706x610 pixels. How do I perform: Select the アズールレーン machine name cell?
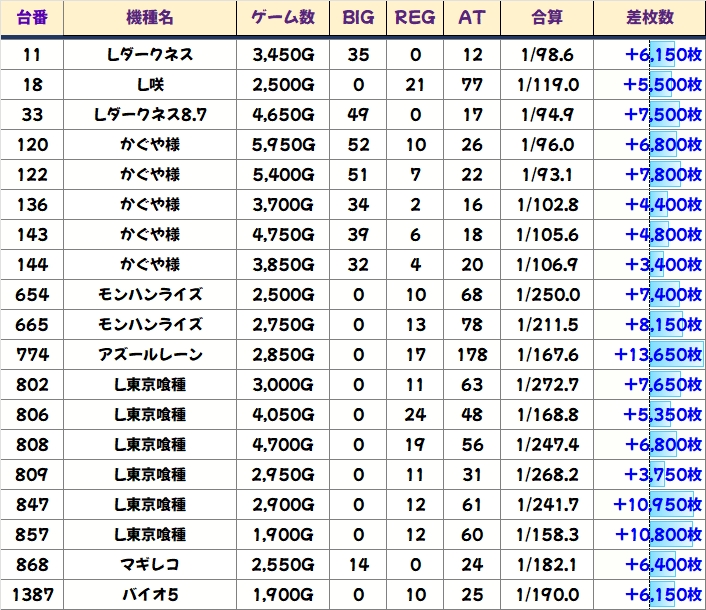(150, 355)
